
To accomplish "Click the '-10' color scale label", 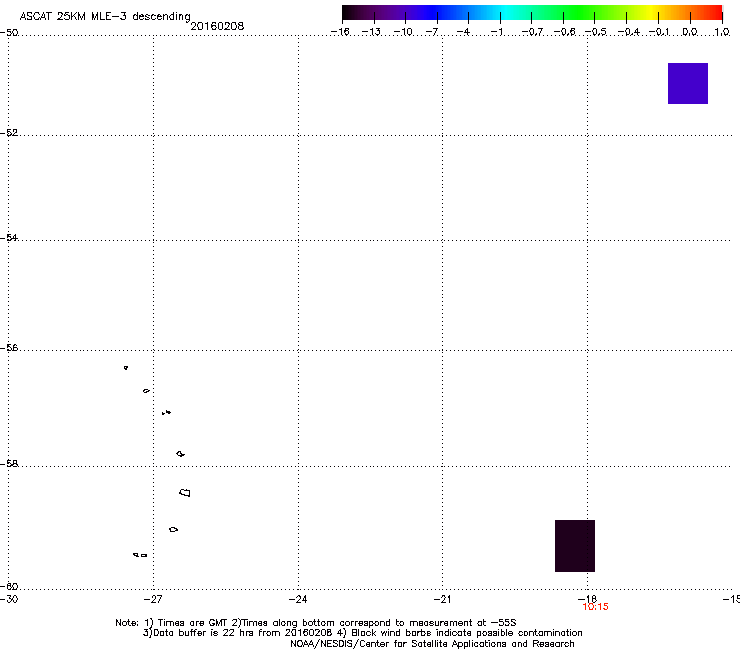I will click(403, 32).
